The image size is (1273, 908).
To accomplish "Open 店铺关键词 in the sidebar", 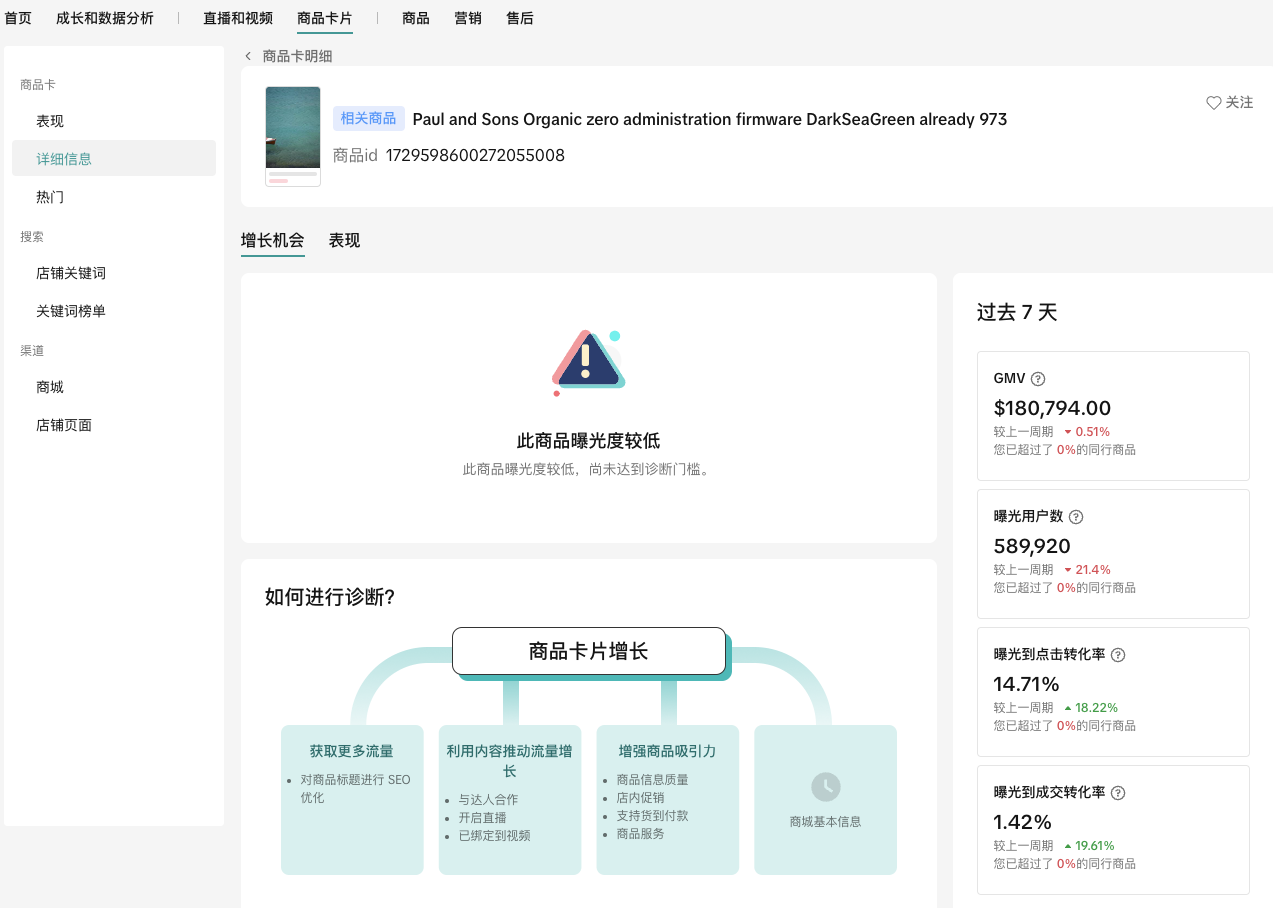I will click(71, 273).
